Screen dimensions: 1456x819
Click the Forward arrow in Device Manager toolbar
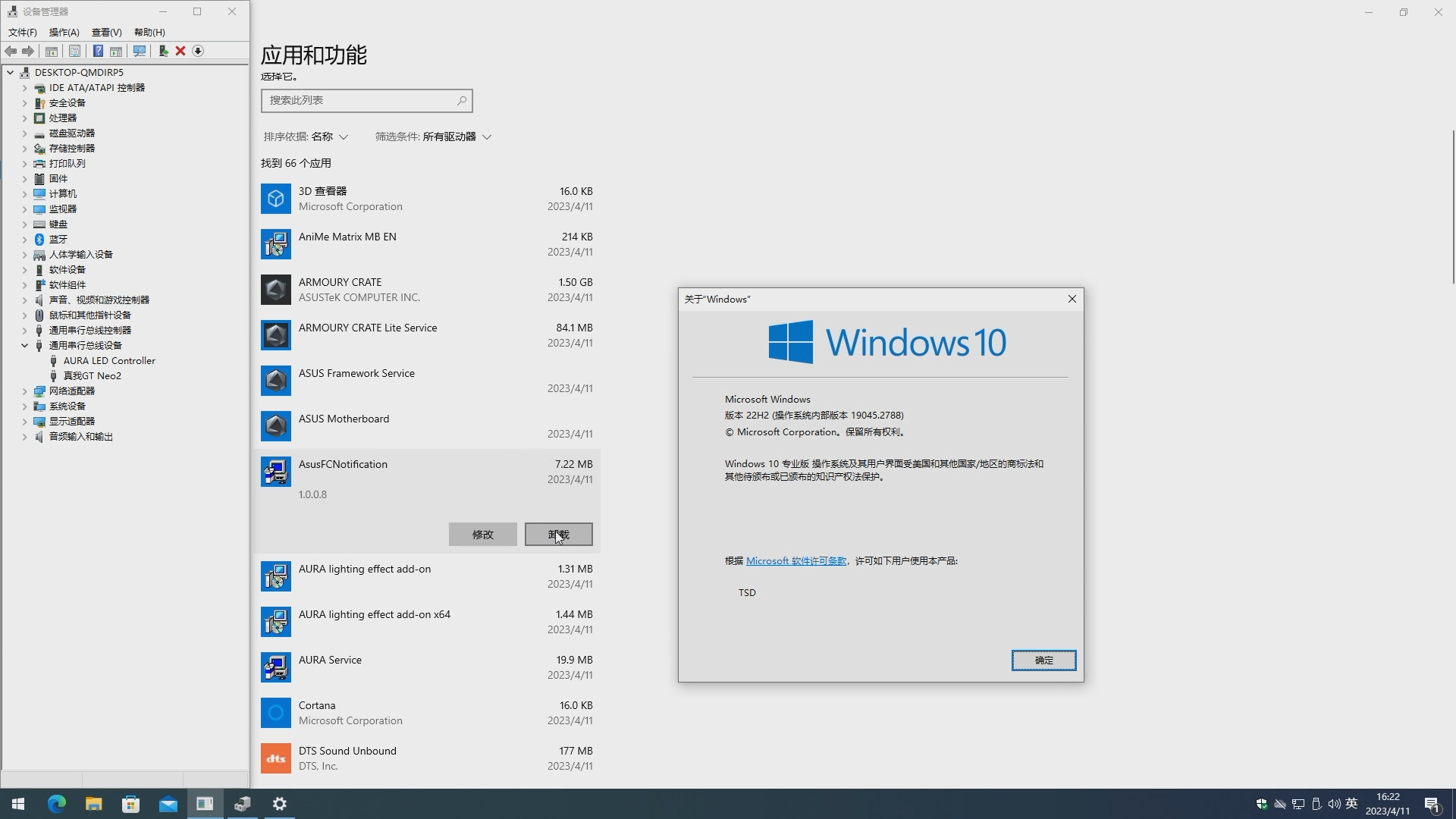coord(28,51)
